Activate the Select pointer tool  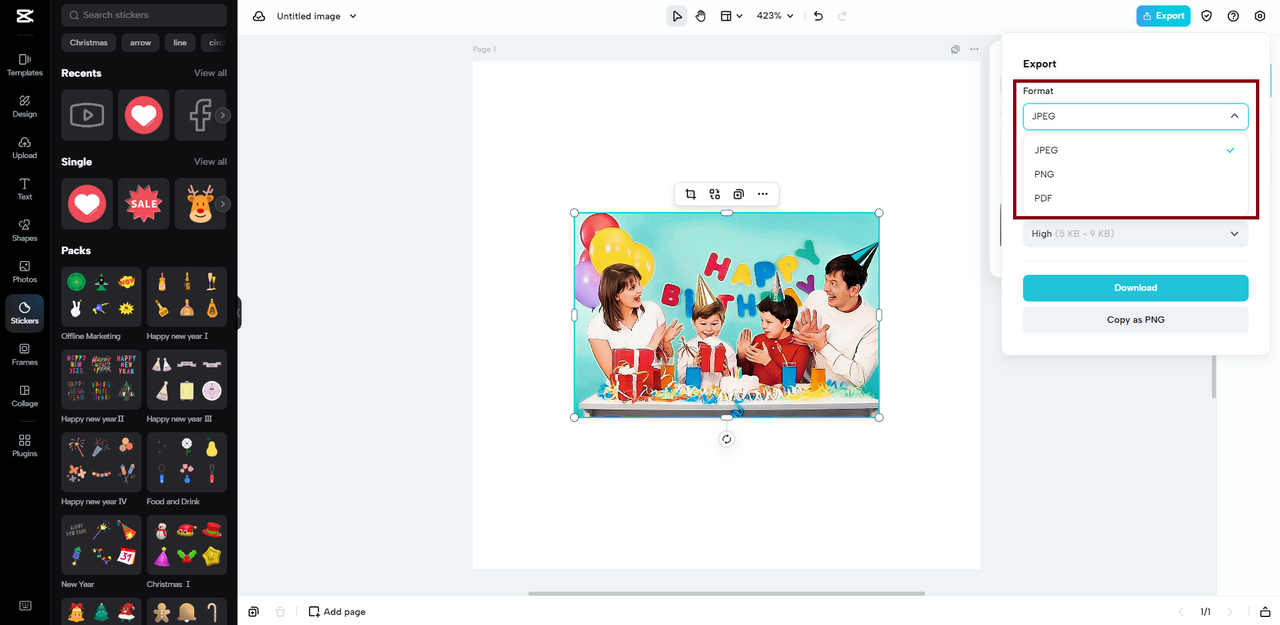pos(677,16)
